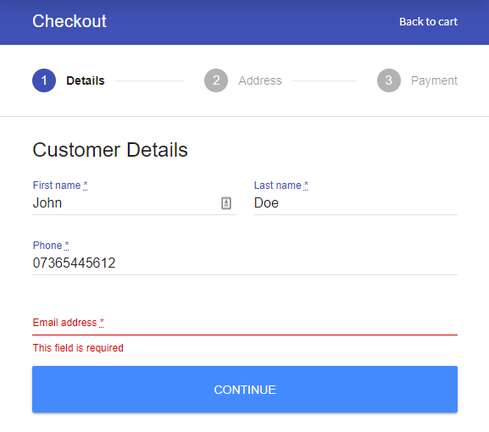Click the contact autofill icon in First name
Viewport: 489px width, 432px height.
(226, 203)
